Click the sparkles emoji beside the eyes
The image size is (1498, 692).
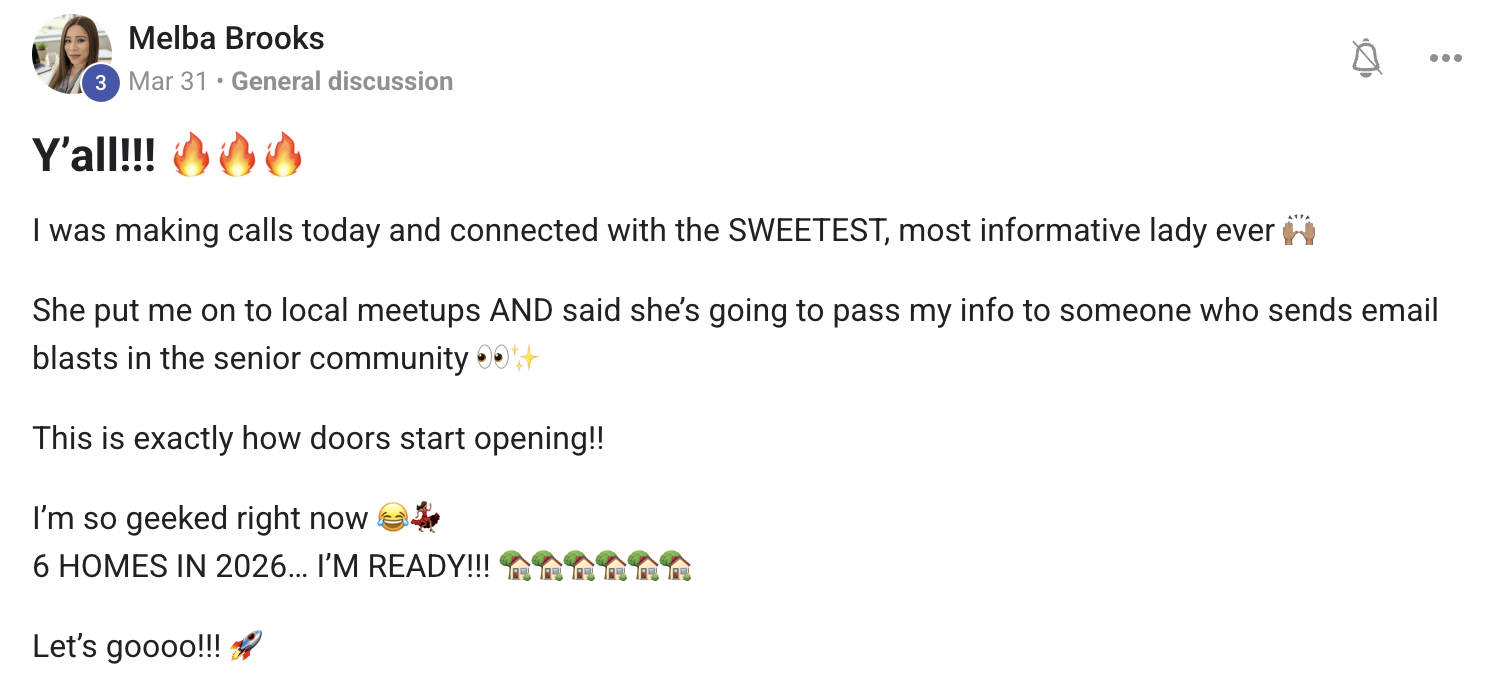point(525,358)
